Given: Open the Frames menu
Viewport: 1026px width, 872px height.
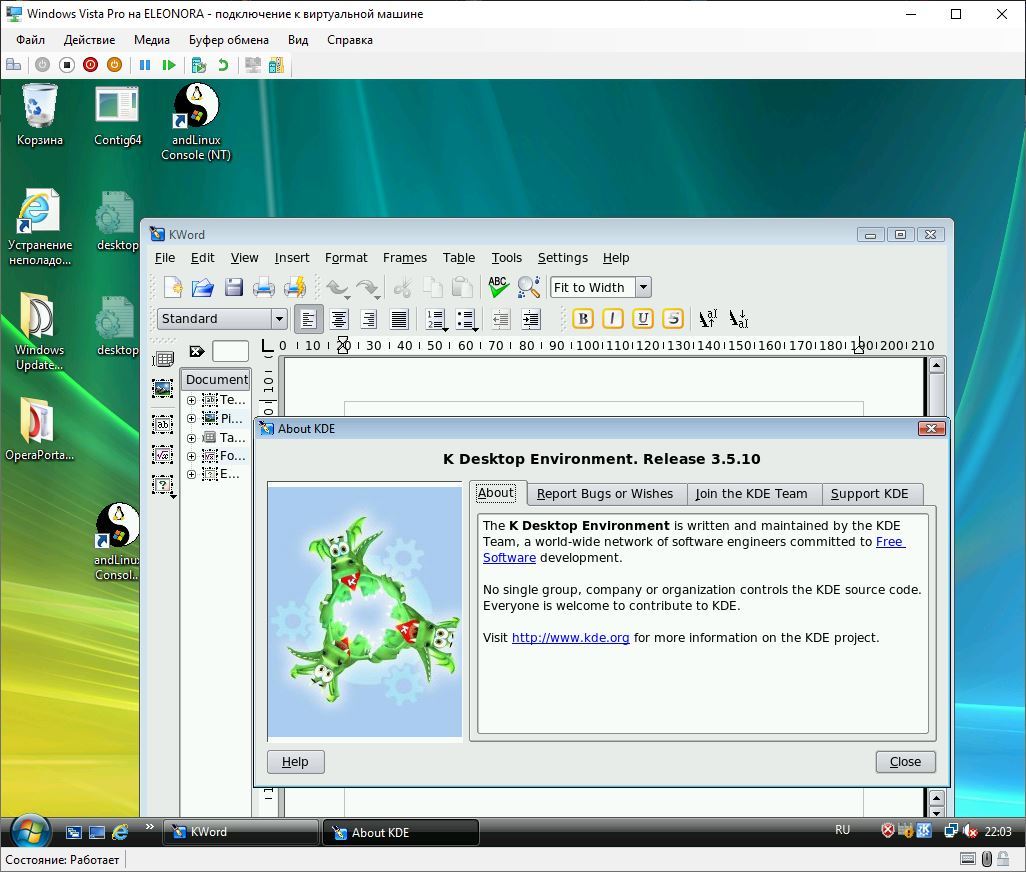Looking at the screenshot, I should (404, 258).
